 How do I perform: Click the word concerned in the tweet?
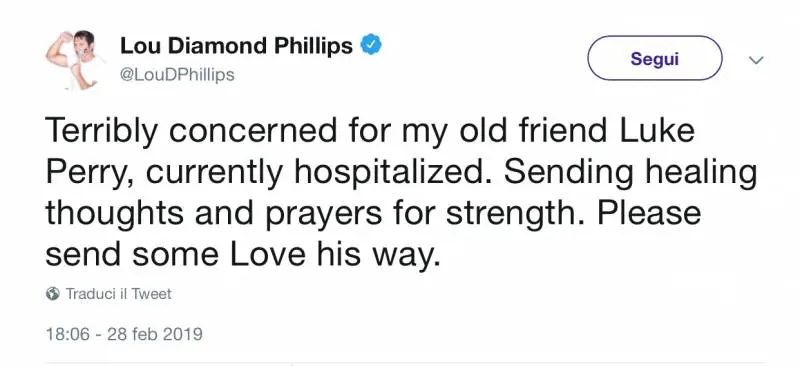[253, 130]
